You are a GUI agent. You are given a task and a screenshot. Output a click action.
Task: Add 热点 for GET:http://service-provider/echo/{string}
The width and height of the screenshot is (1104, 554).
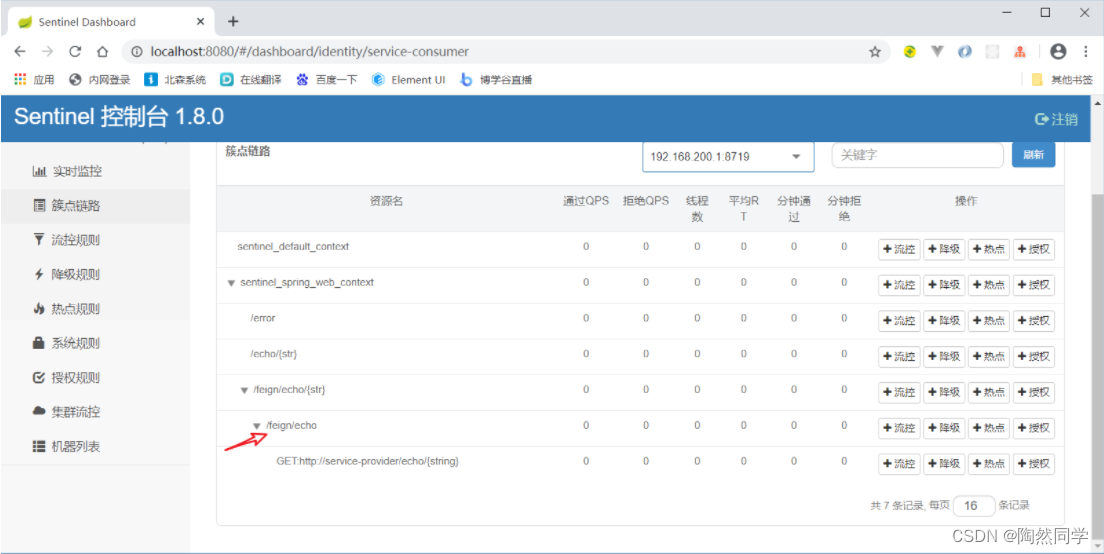coord(989,464)
